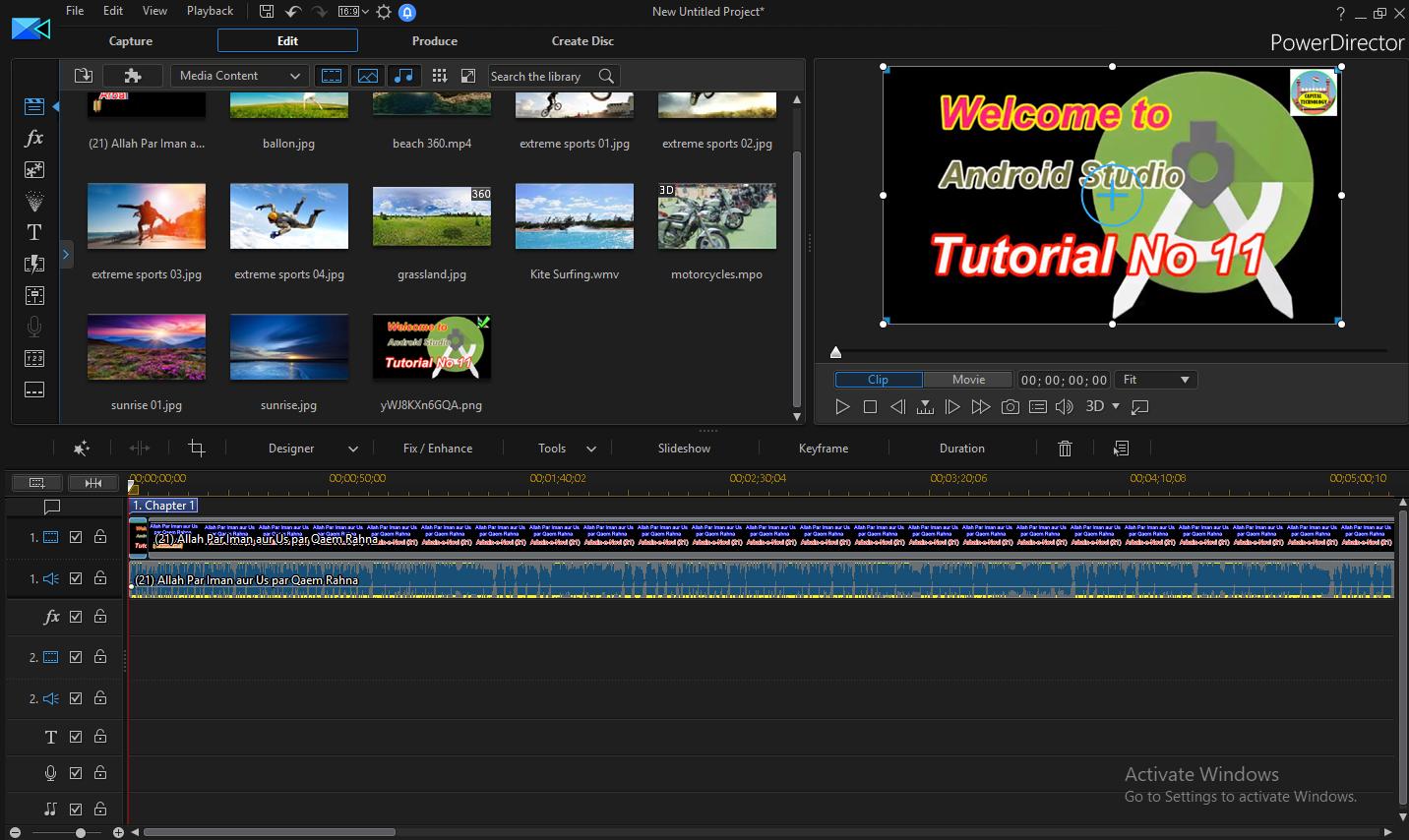Click the trash delete icon
Viewport: 1409px width, 840px height.
1065,449
